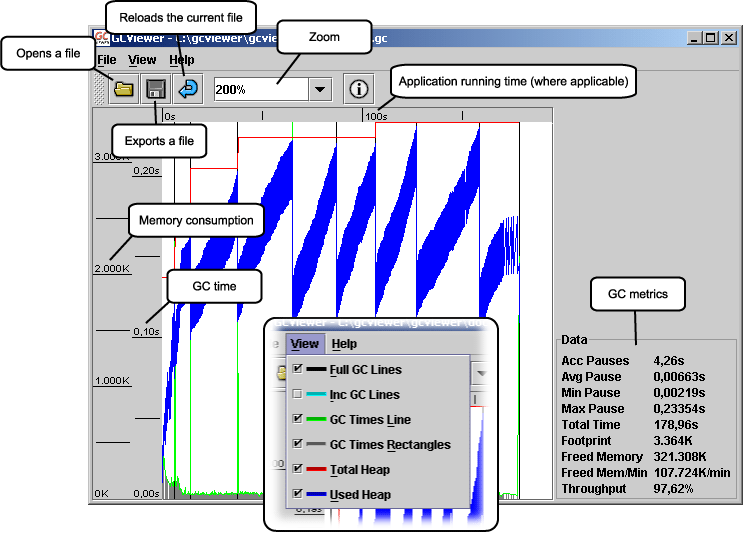Maximize the GCViewer window
743x535 pixels.
coord(711,37)
